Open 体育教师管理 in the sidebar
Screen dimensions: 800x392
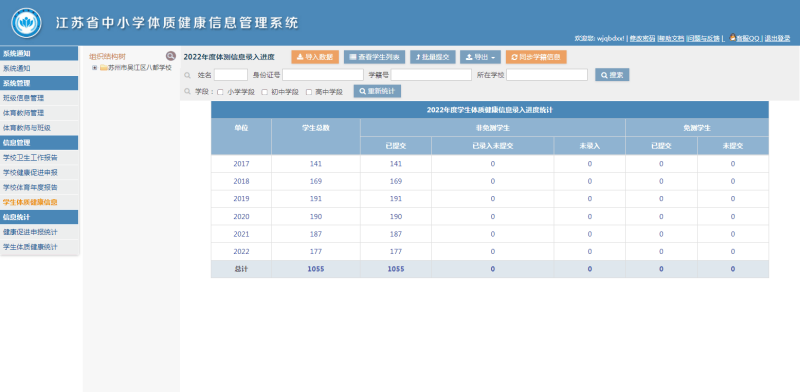[x=39, y=113]
